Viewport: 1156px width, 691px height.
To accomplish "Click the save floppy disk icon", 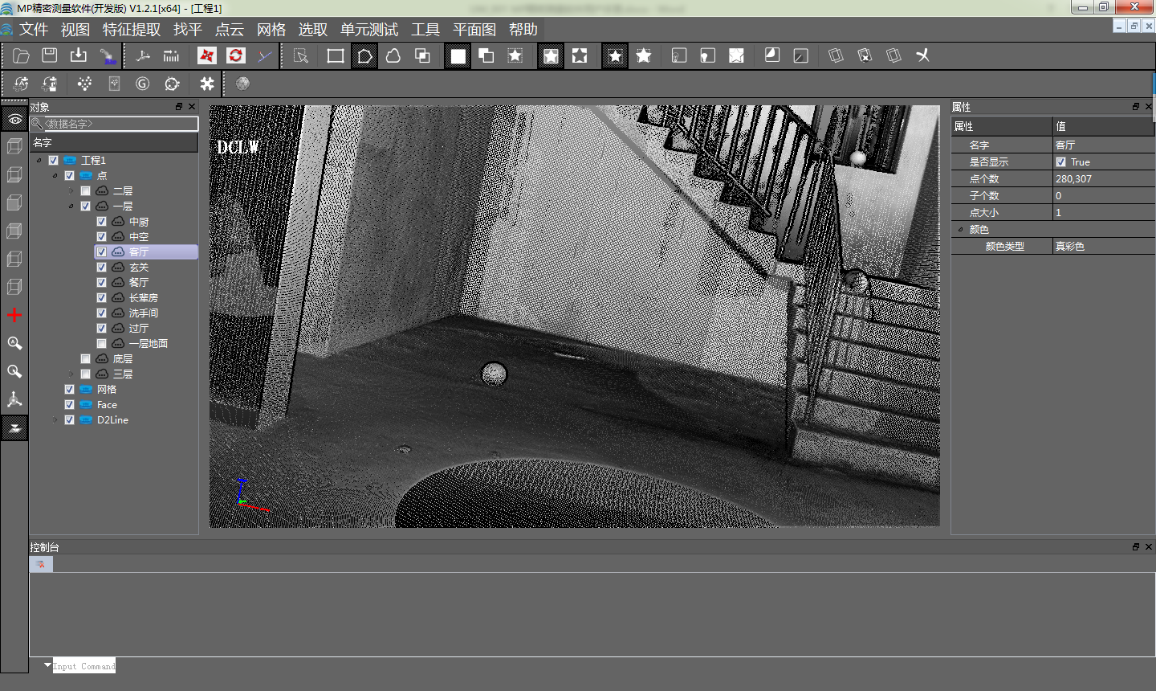I will click(49, 56).
